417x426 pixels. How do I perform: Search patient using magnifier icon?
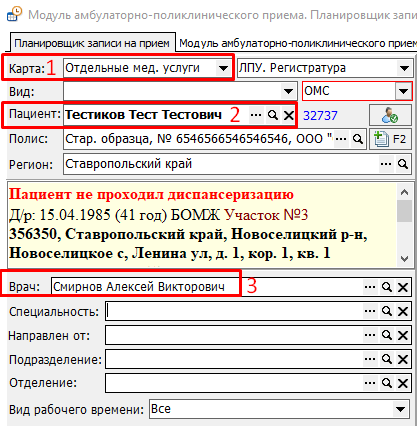click(273, 115)
